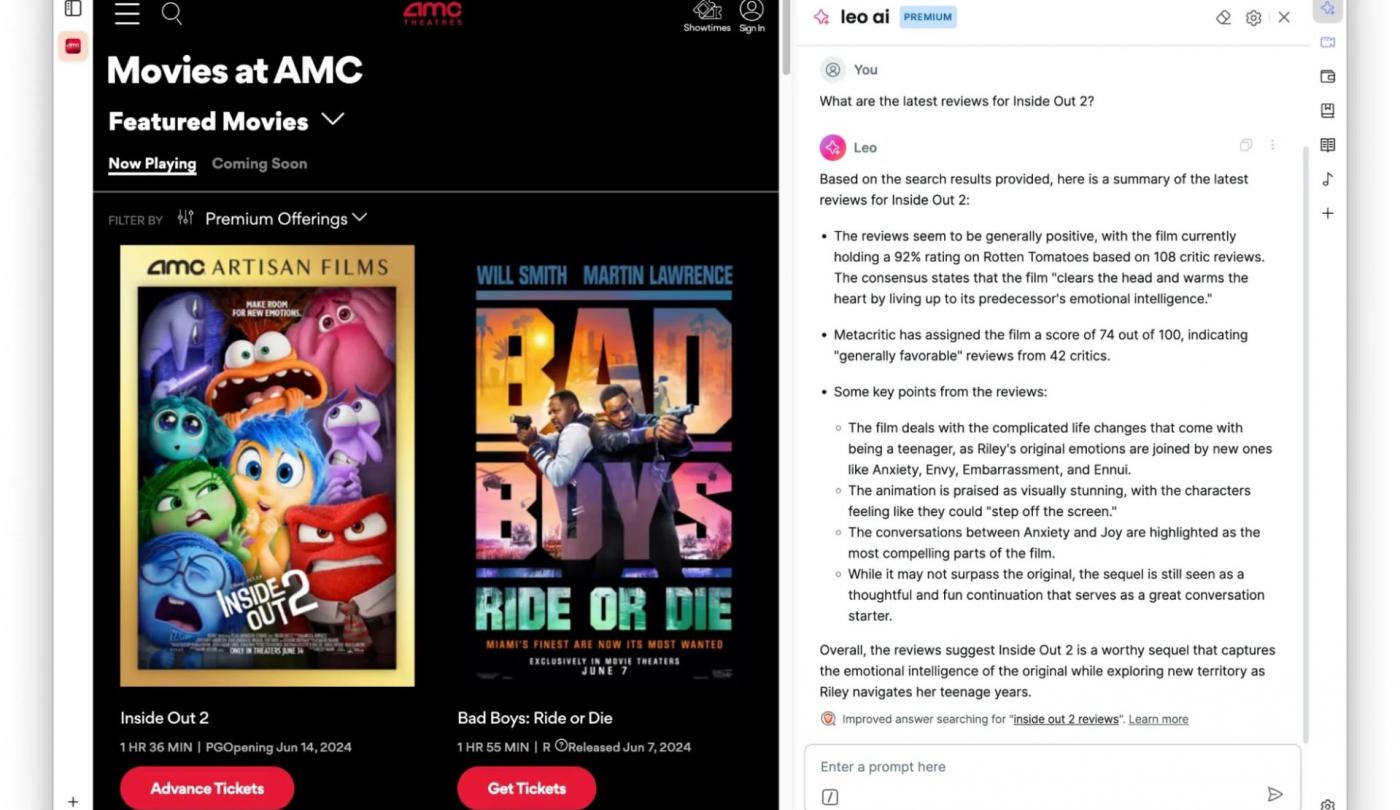Open Leo AI settings gear
The height and width of the screenshot is (810, 1400).
tap(1253, 18)
